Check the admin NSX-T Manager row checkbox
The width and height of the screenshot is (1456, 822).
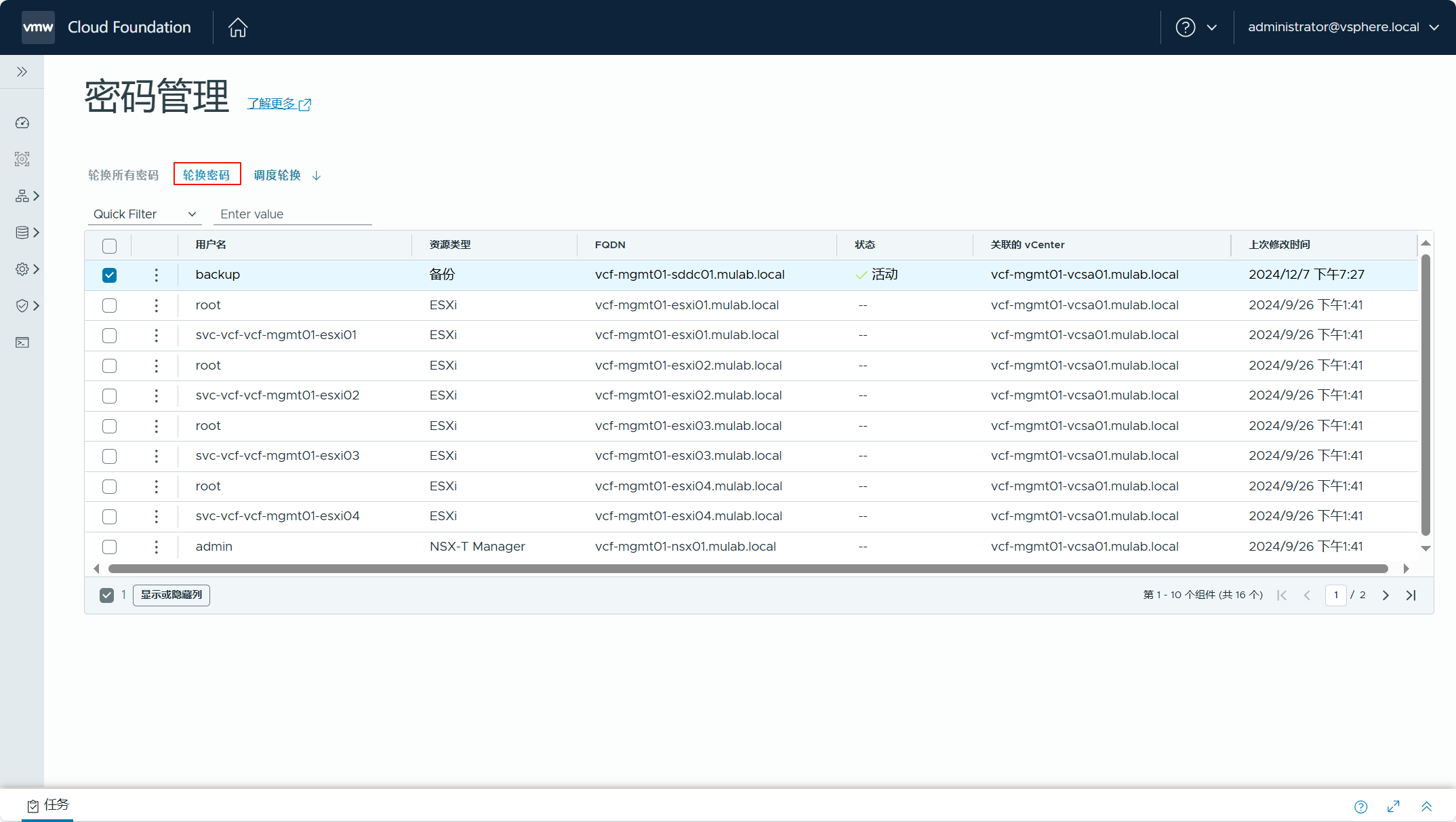[109, 547]
